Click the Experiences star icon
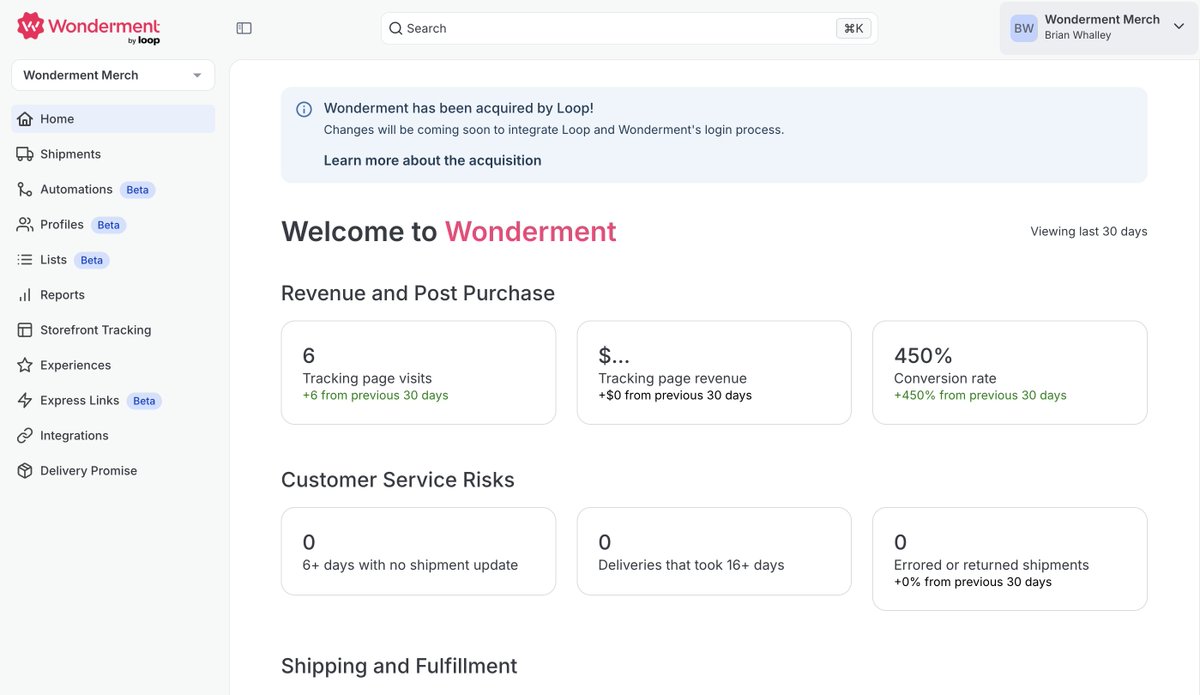This screenshot has width=1200, height=695. pos(25,365)
